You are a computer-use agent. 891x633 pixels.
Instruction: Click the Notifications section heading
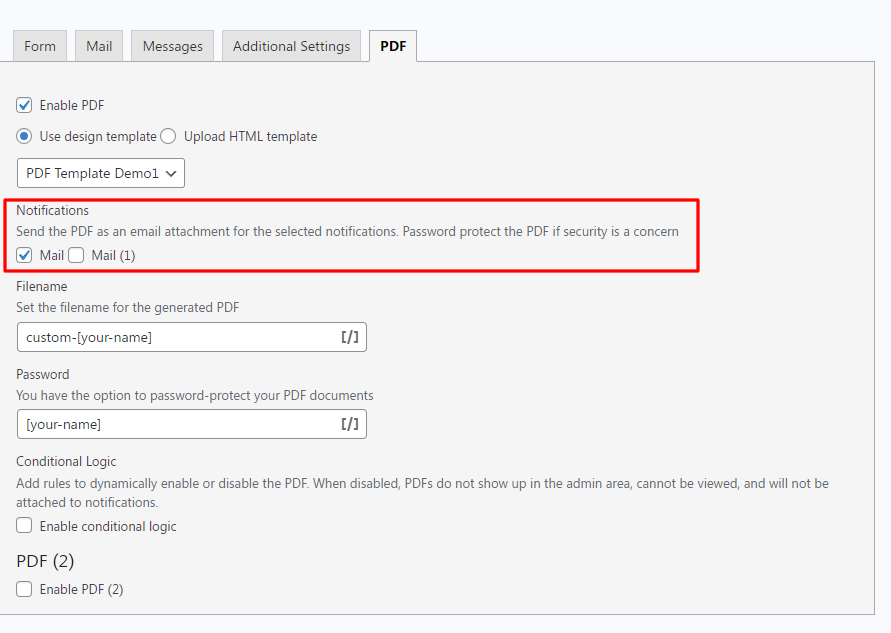pyautogui.click(x=52, y=210)
